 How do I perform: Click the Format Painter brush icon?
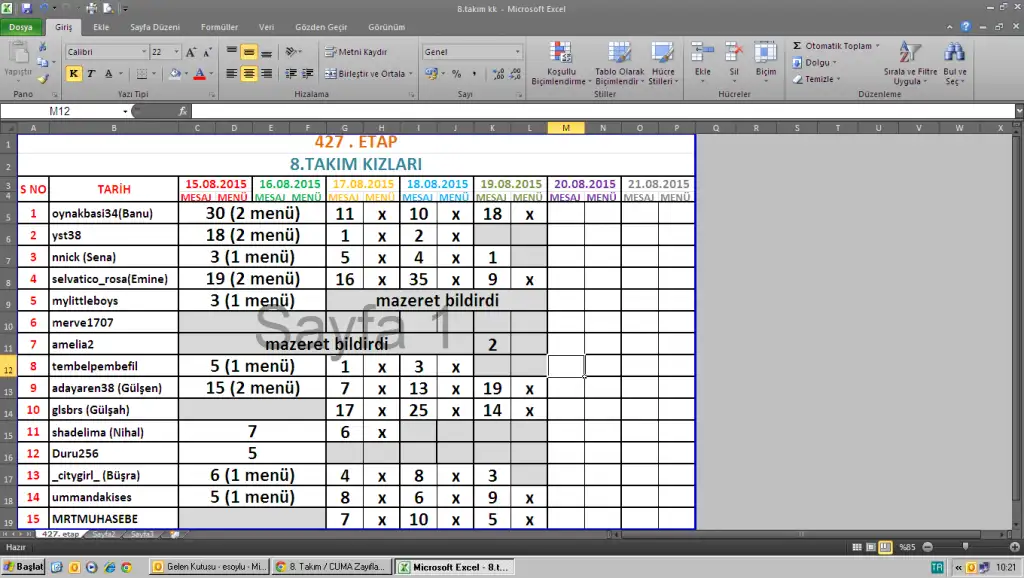tap(42, 78)
